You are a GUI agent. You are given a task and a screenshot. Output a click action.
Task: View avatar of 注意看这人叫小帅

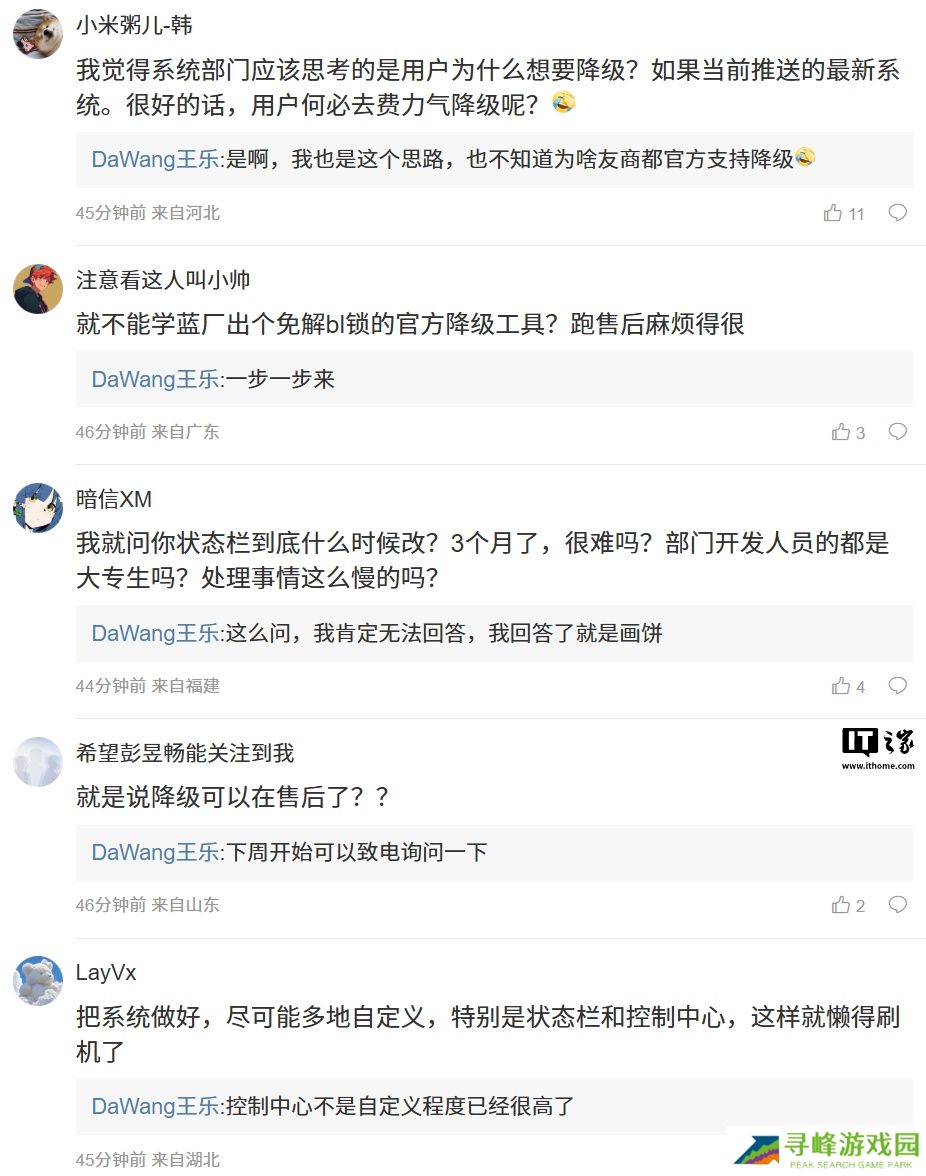point(38,289)
